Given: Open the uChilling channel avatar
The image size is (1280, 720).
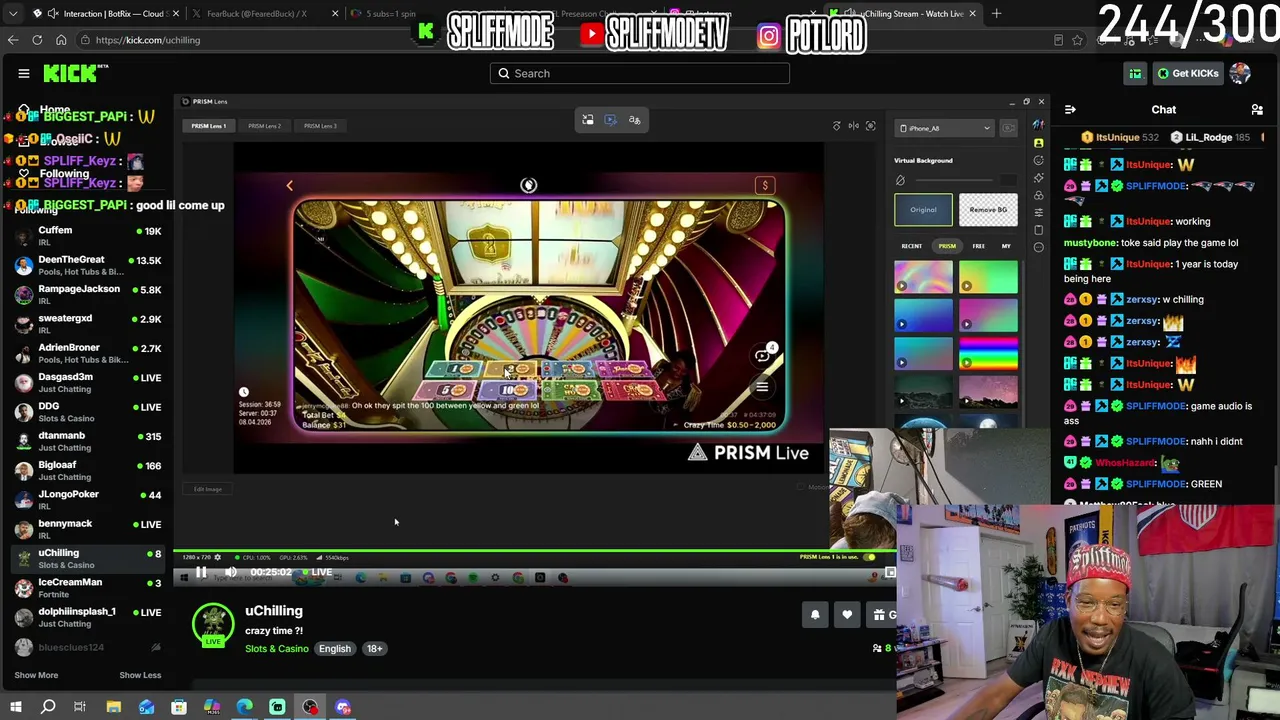Looking at the screenshot, I should [213, 624].
